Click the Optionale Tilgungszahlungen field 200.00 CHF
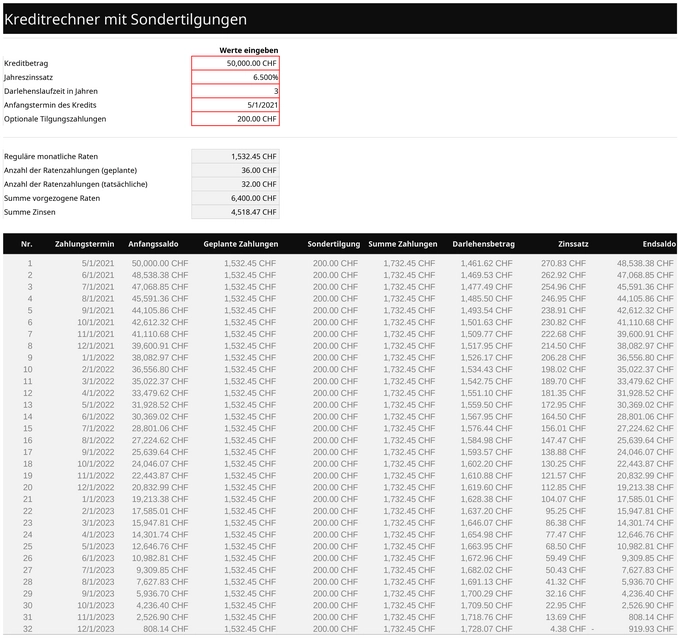The width and height of the screenshot is (679, 638). click(x=235, y=119)
